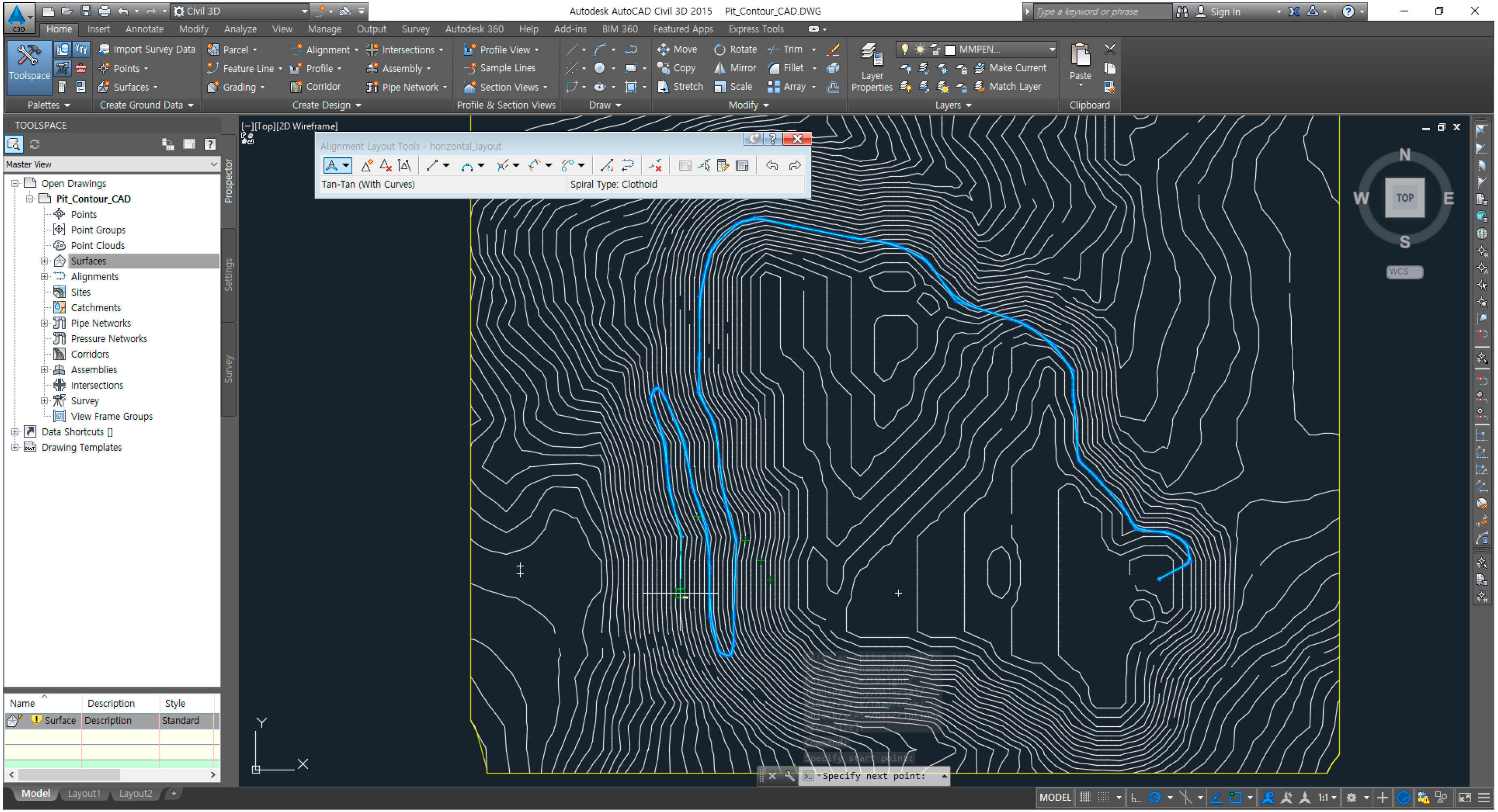Image resolution: width=1498 pixels, height=812 pixels.
Task: Click the Delete Sub-entity tool
Action: [x=655, y=166]
